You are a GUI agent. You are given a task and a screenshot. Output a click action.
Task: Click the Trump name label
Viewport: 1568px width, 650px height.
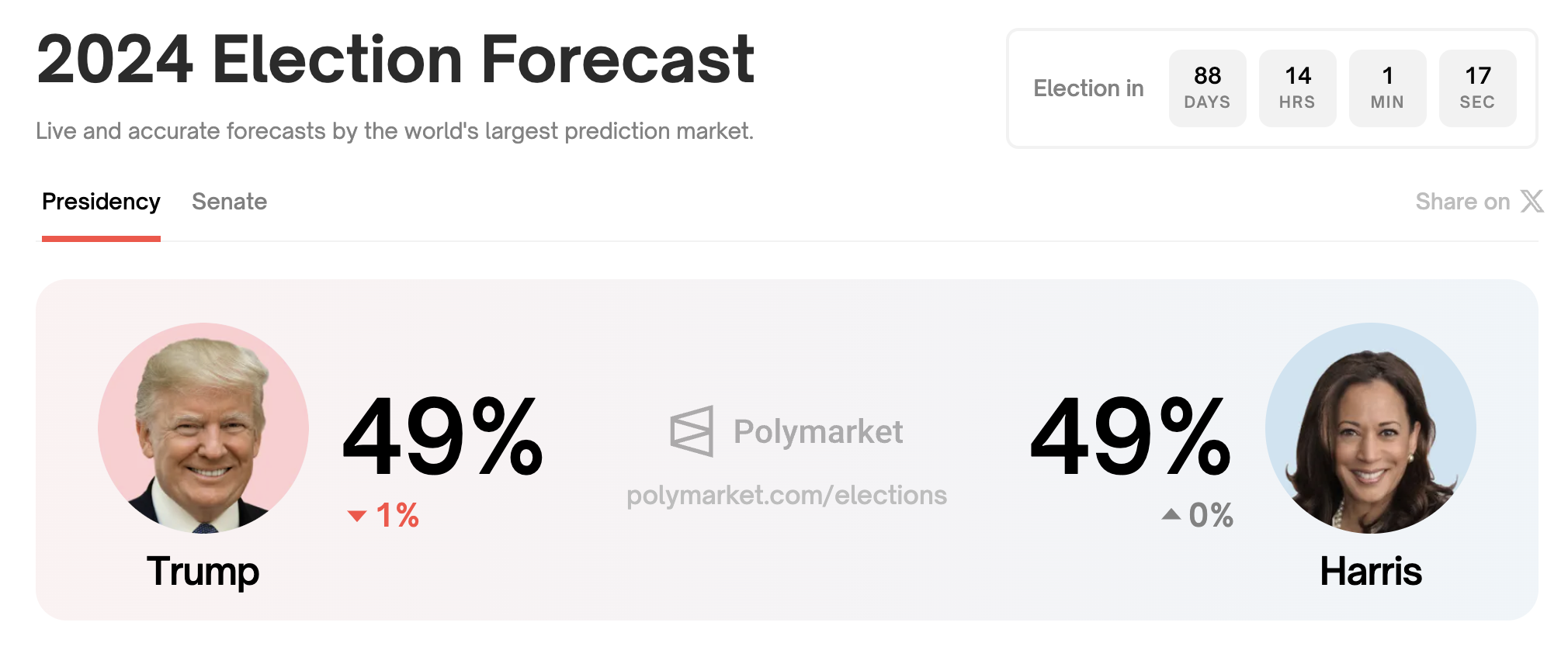pos(203,572)
